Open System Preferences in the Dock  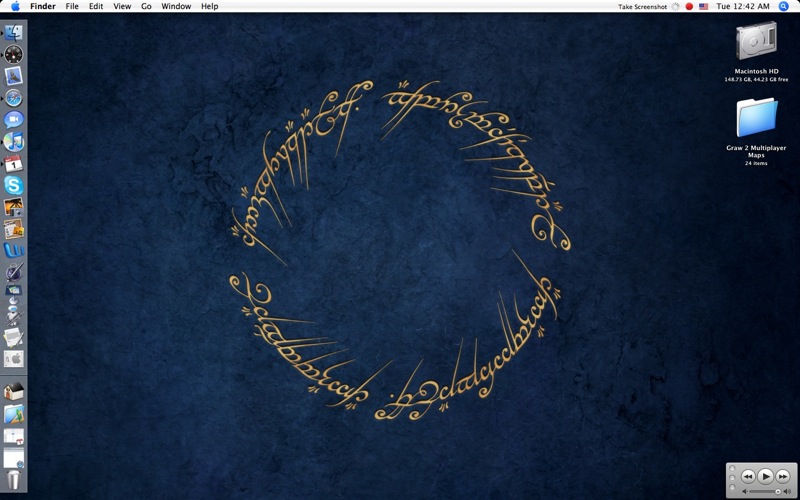click(14, 359)
